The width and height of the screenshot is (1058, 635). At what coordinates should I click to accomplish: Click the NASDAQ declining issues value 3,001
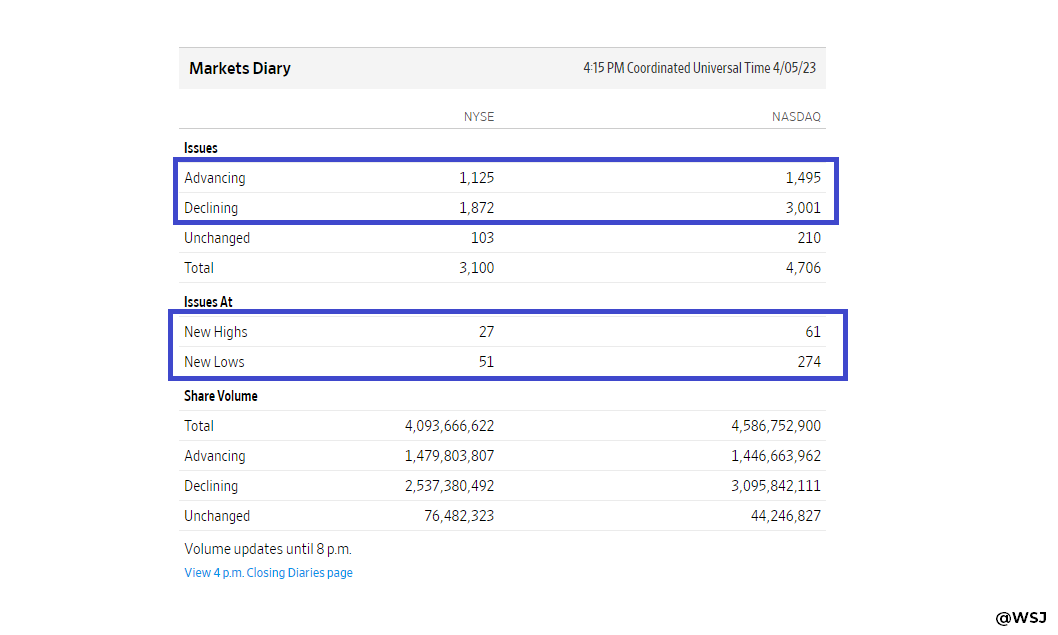point(803,208)
